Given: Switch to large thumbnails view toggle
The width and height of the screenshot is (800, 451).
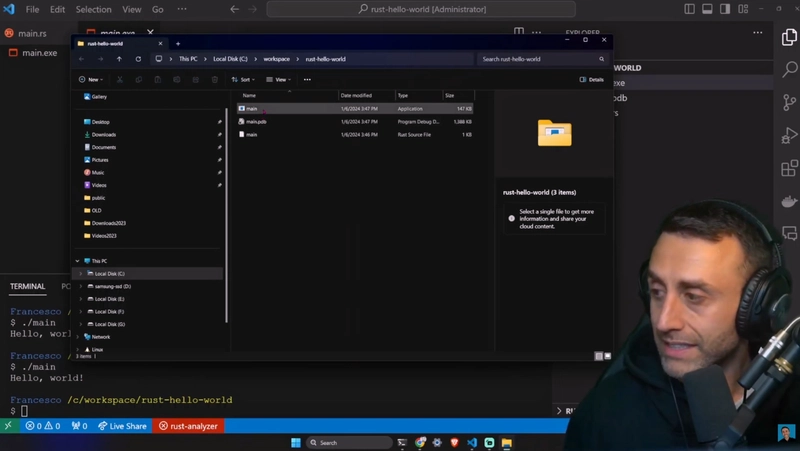Looking at the screenshot, I should click(x=606, y=355).
